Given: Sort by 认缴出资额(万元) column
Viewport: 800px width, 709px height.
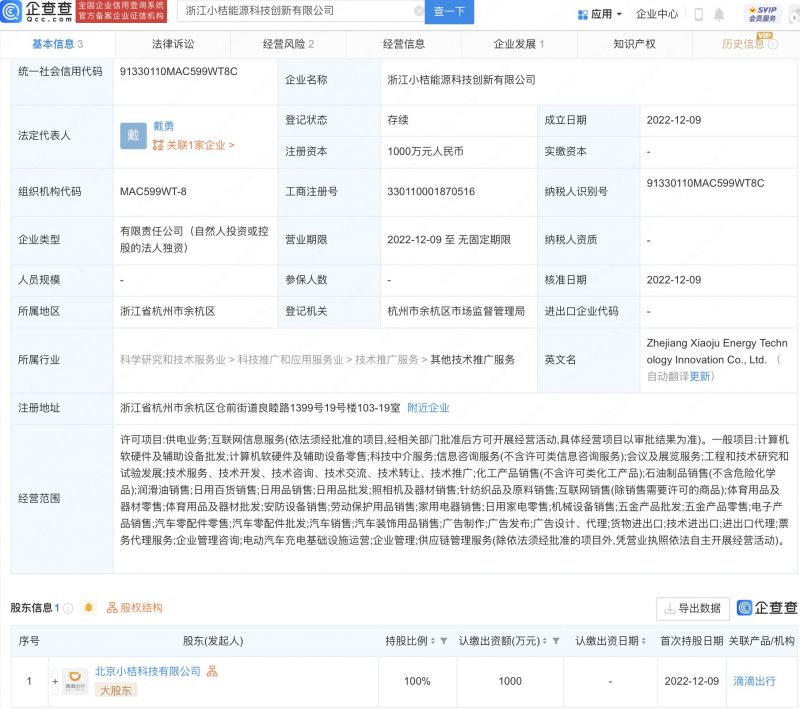Looking at the screenshot, I should click(544, 641).
